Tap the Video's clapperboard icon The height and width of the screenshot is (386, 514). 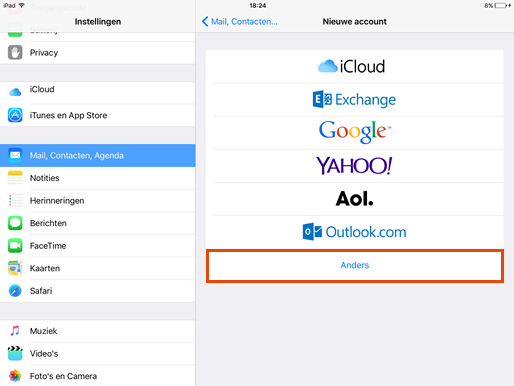pos(15,353)
